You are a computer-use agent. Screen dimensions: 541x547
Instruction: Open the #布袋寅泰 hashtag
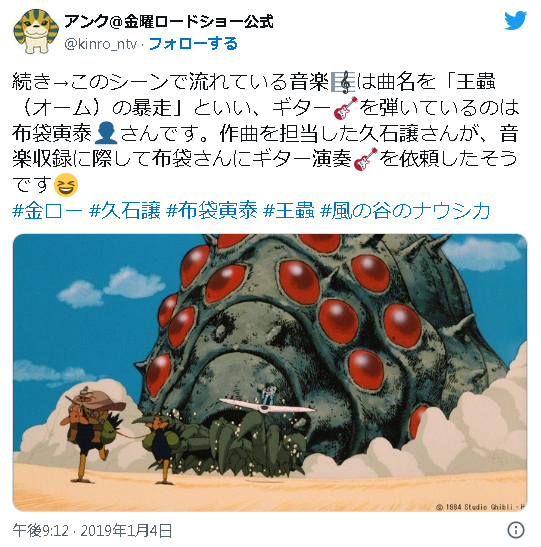(212, 211)
